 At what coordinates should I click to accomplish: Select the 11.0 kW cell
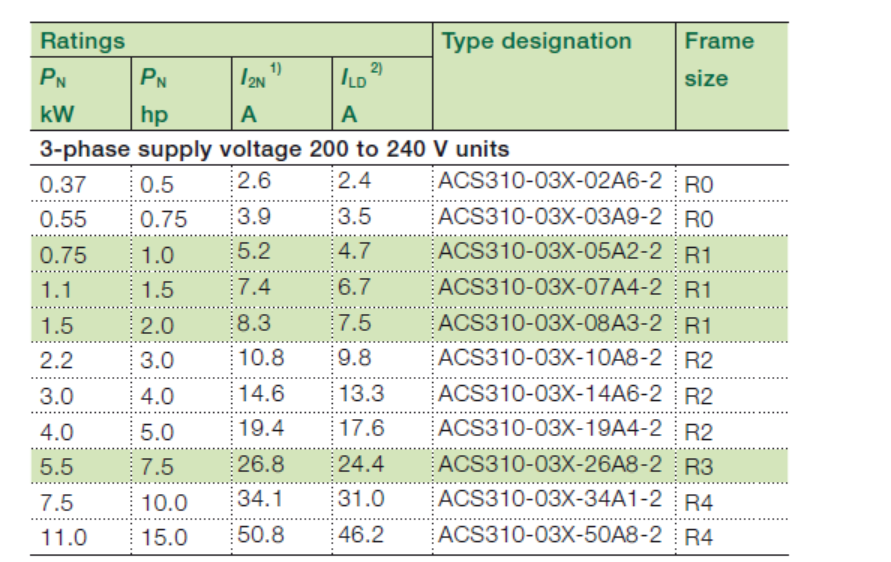[64, 538]
